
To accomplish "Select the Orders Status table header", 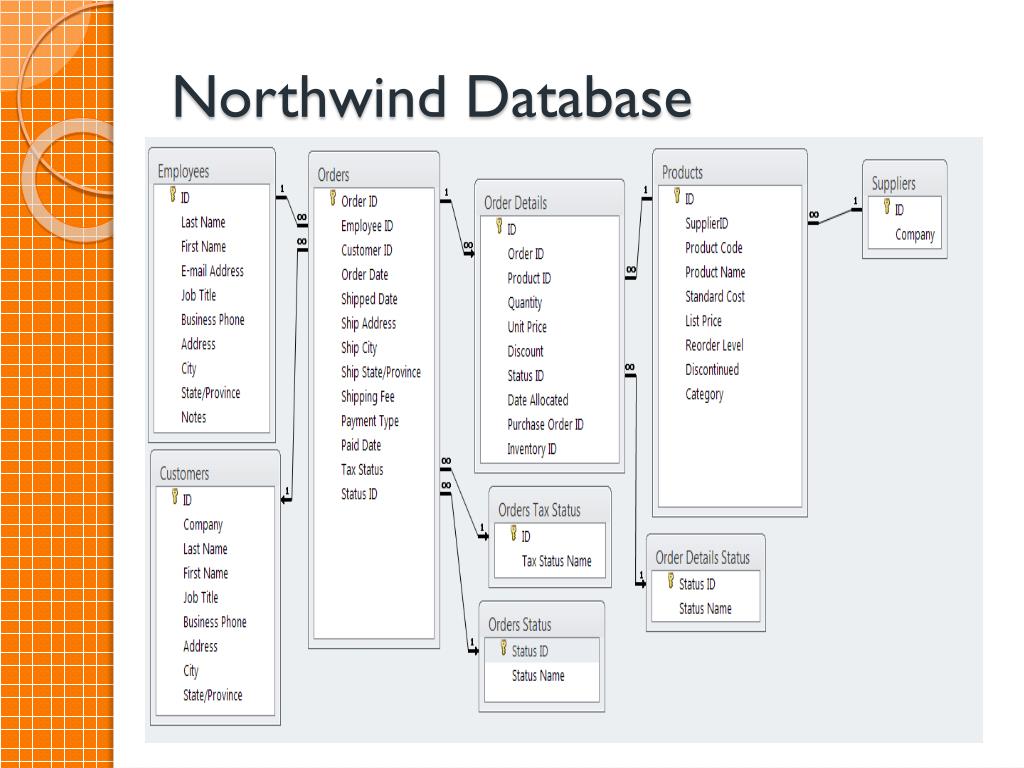I will click(520, 625).
